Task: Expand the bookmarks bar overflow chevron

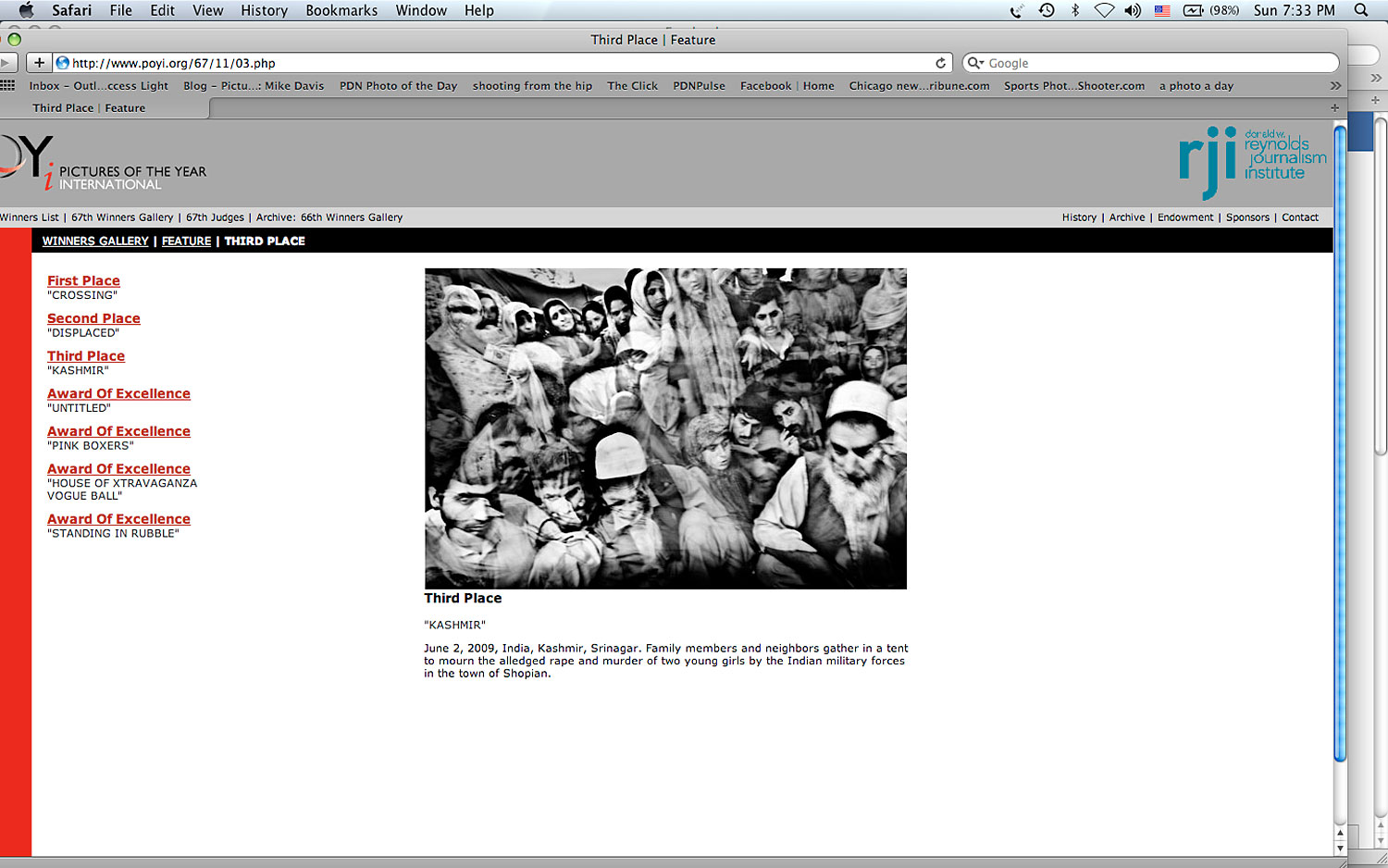Action: click(x=1335, y=85)
